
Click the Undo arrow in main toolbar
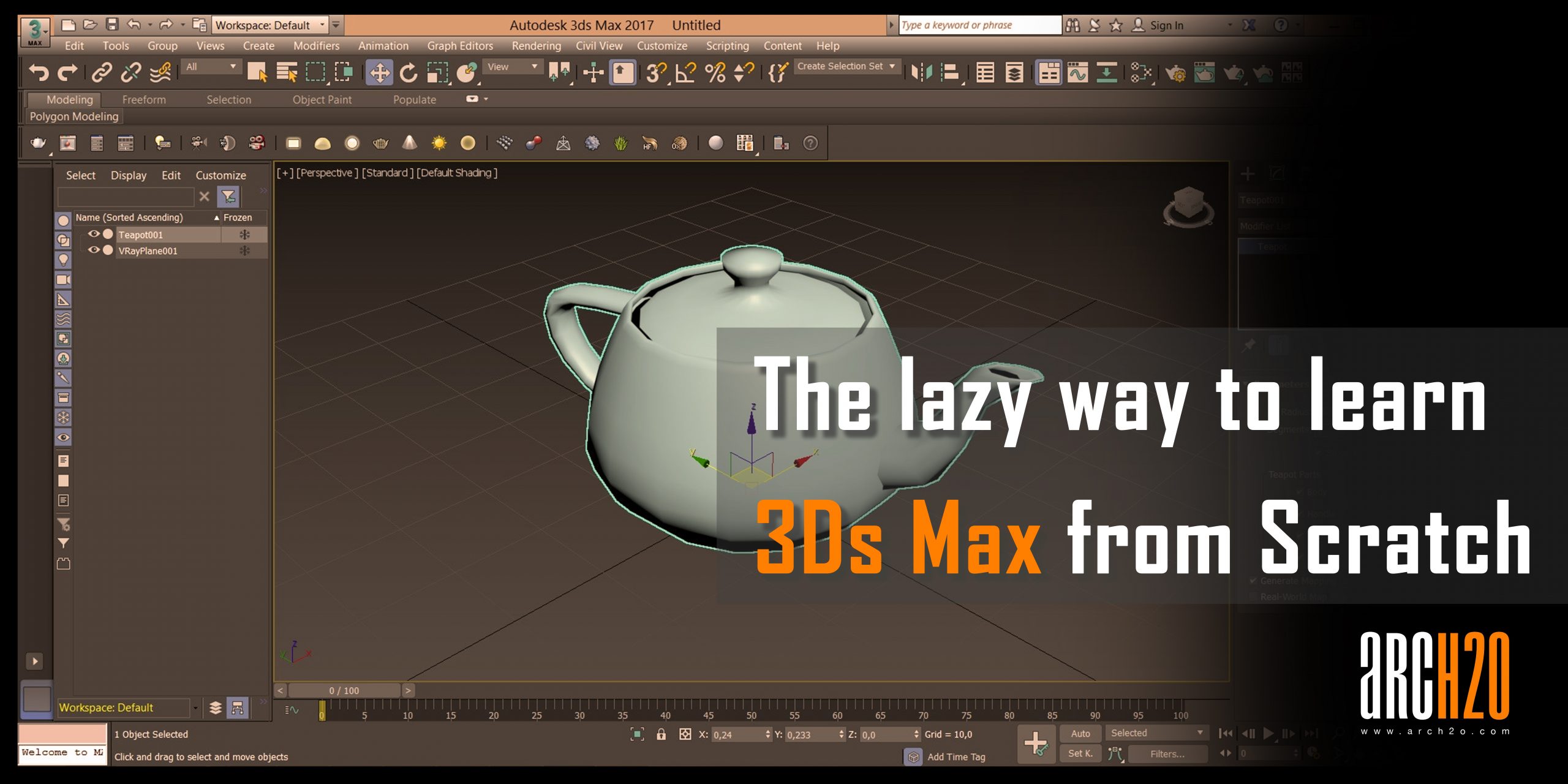(x=38, y=73)
